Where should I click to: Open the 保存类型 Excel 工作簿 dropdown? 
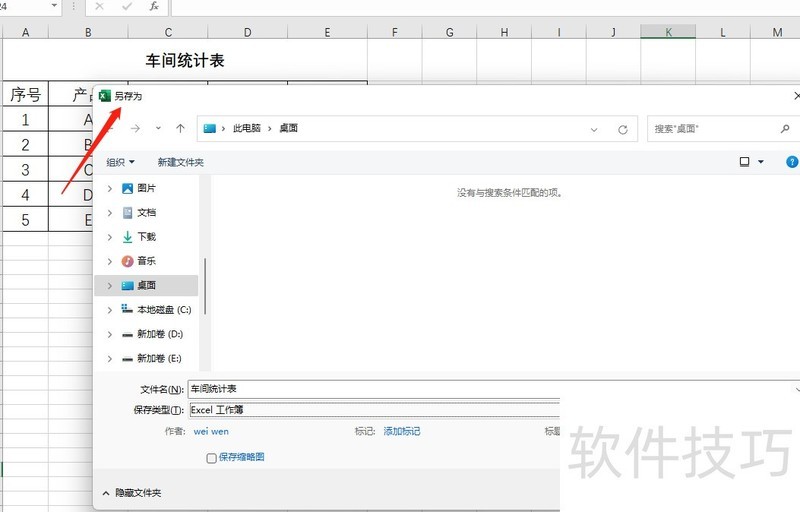click(373, 410)
